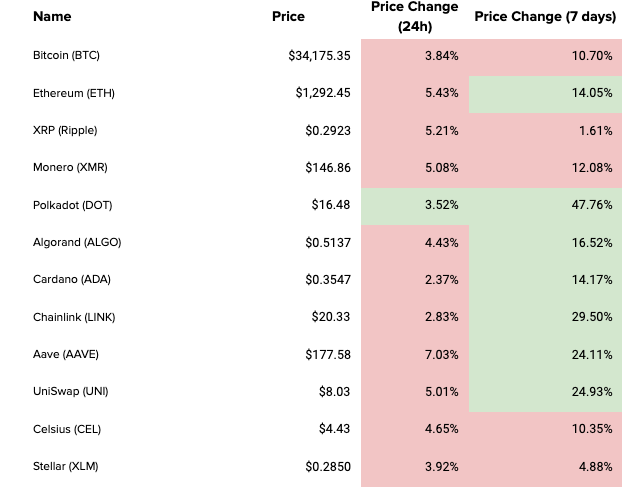The width and height of the screenshot is (639, 492).
Task: Click the Price column header
Action: (x=288, y=17)
